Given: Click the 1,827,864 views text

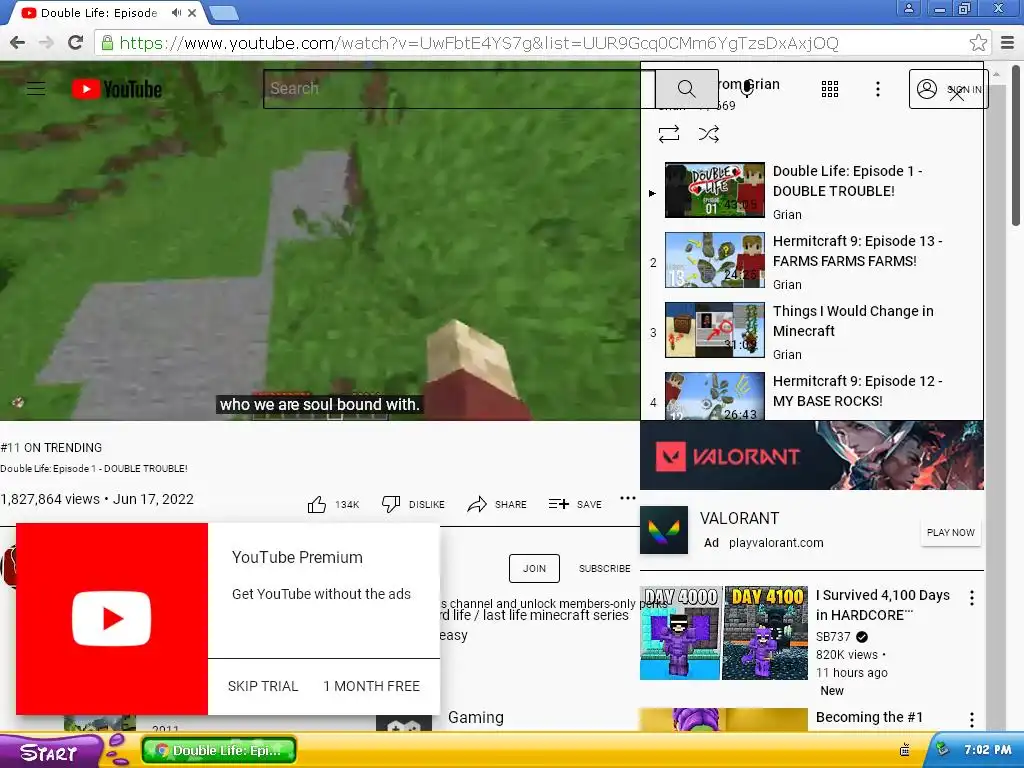Looking at the screenshot, I should coord(50,499).
